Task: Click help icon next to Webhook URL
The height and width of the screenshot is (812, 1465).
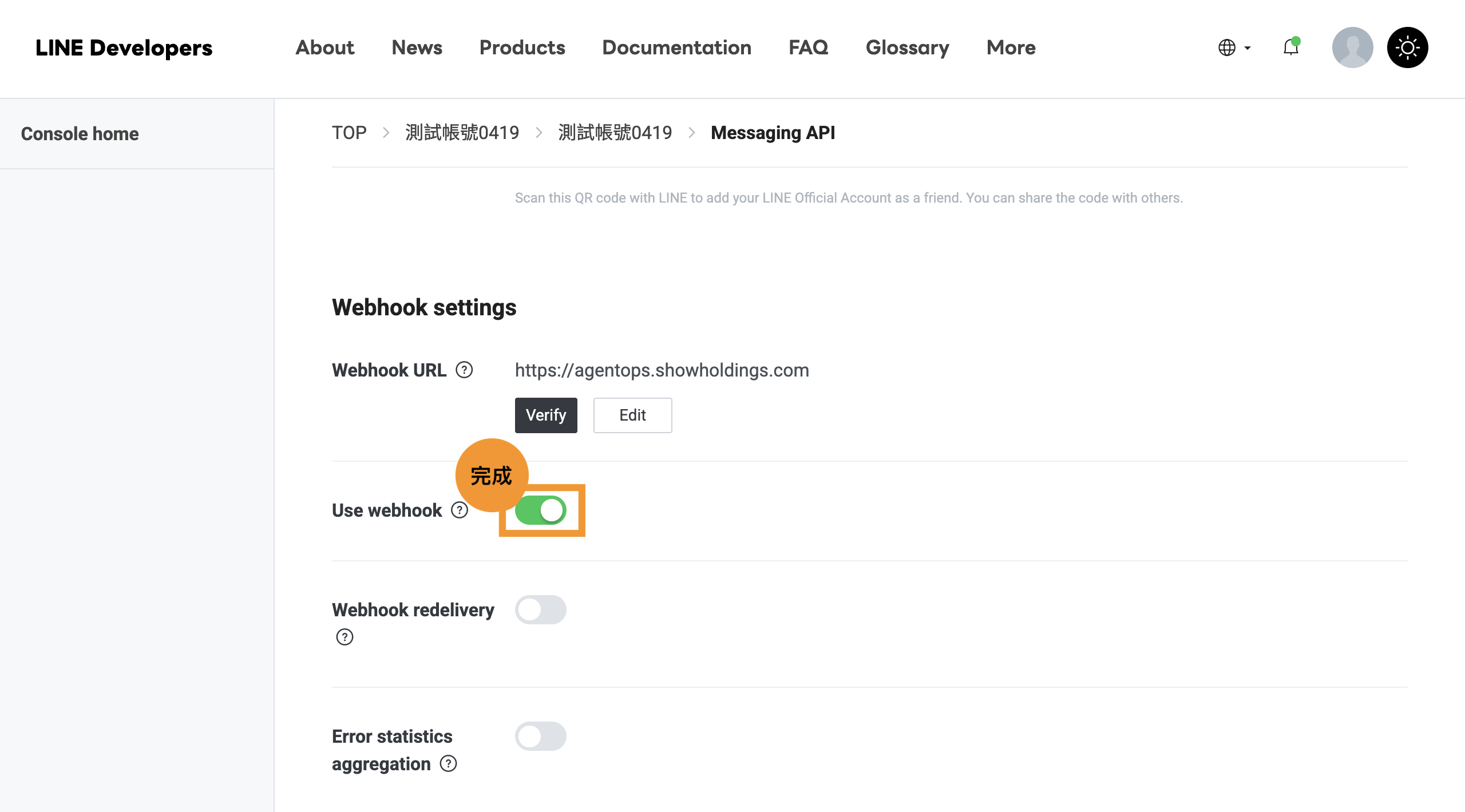Action: pos(464,370)
